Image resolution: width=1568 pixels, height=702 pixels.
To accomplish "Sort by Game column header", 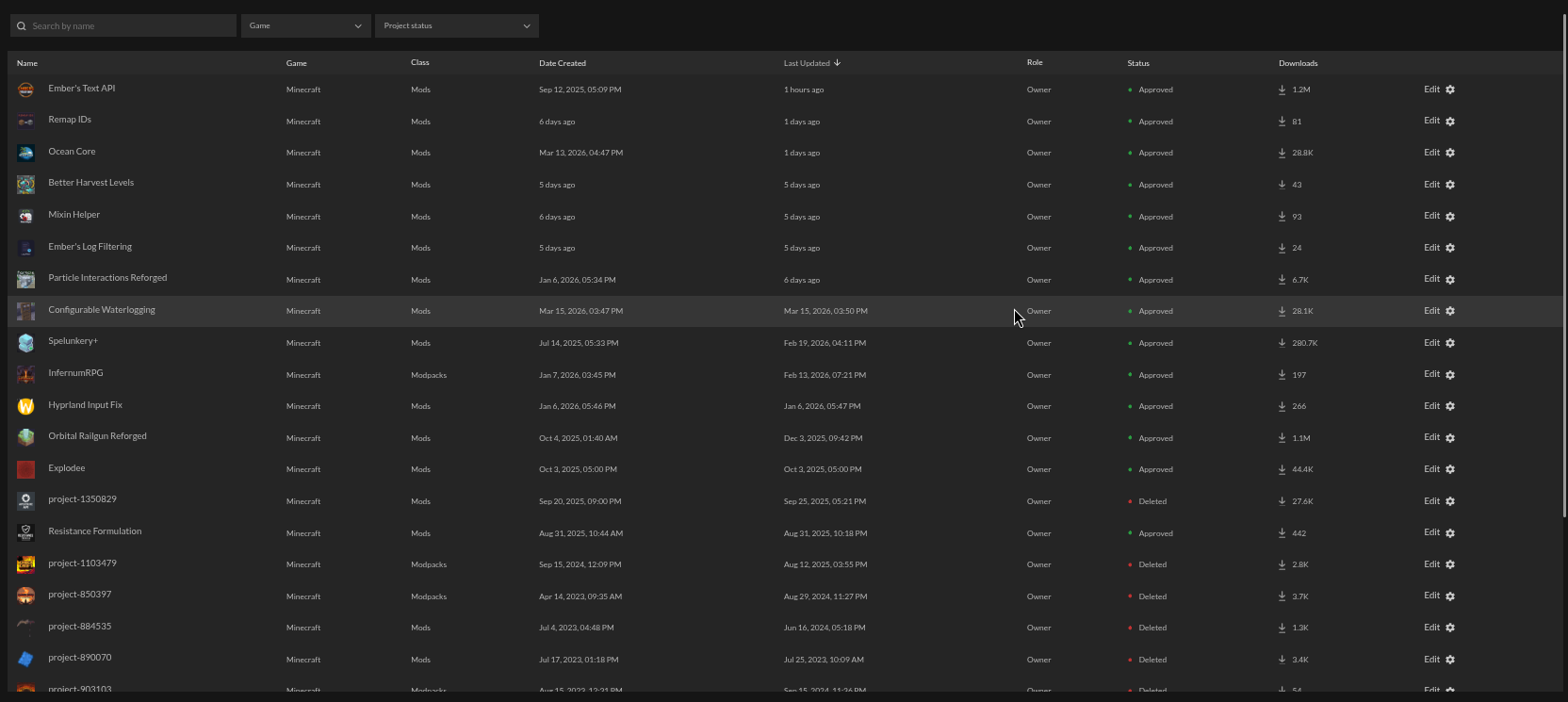I will point(297,63).
